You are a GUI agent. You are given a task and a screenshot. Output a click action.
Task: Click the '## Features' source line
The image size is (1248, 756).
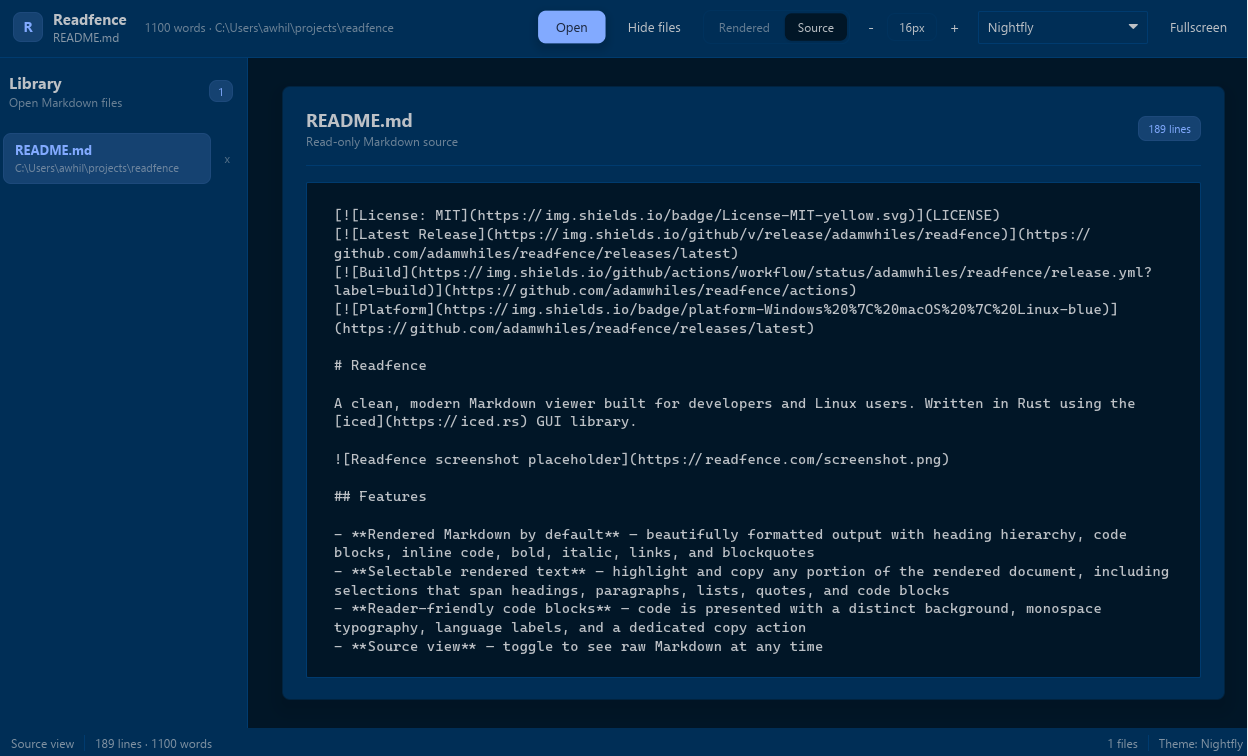click(x=380, y=497)
